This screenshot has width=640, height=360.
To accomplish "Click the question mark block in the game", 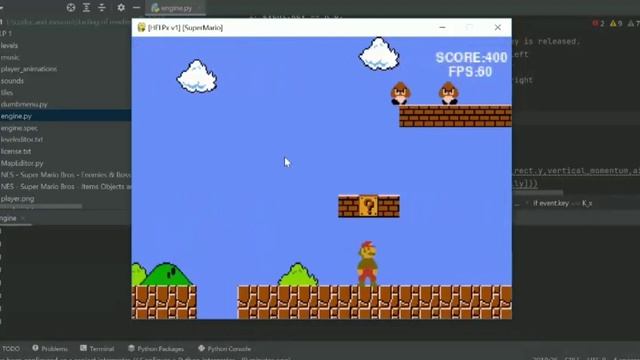I will [x=368, y=206].
